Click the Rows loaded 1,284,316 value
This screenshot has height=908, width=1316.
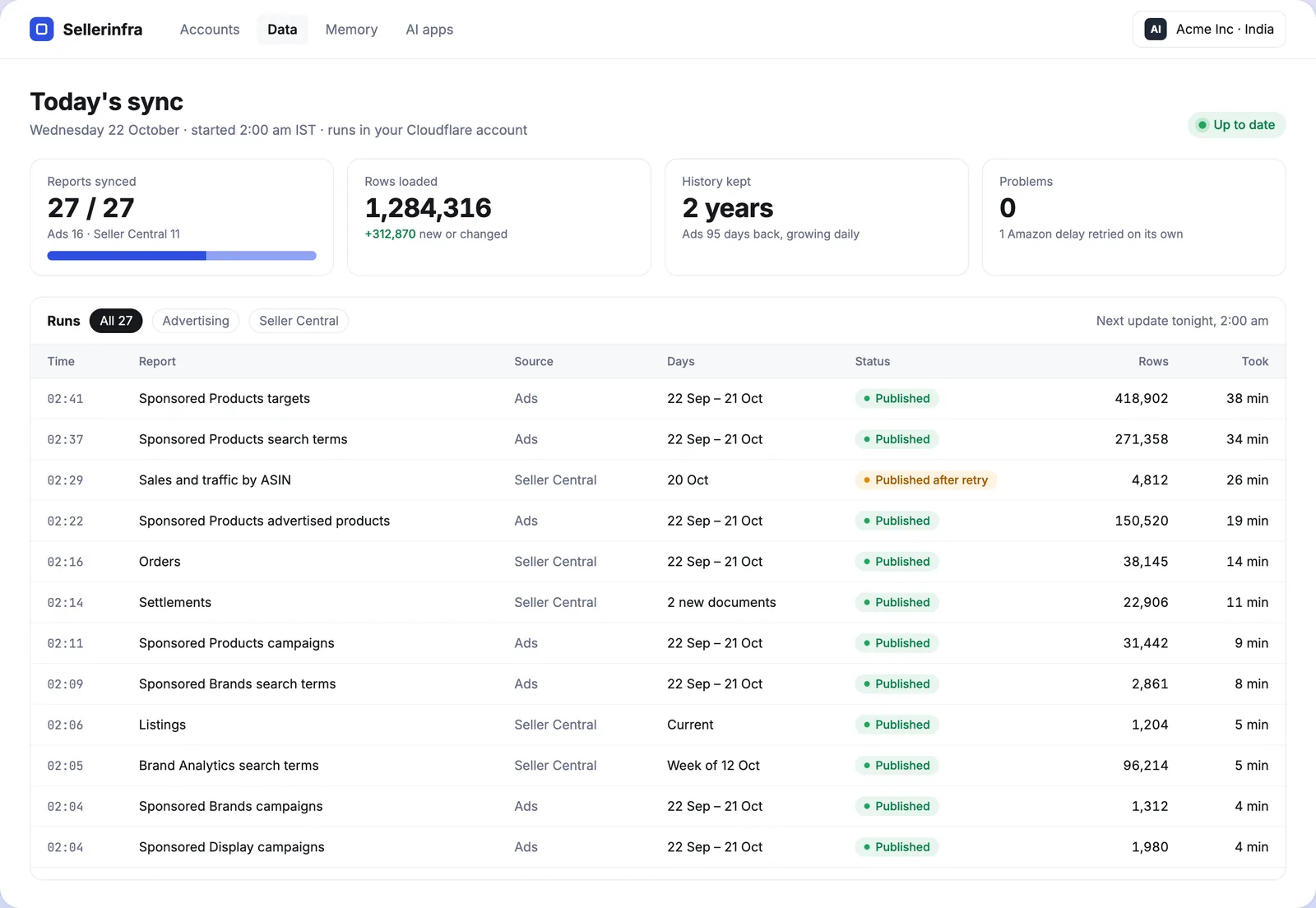point(428,208)
